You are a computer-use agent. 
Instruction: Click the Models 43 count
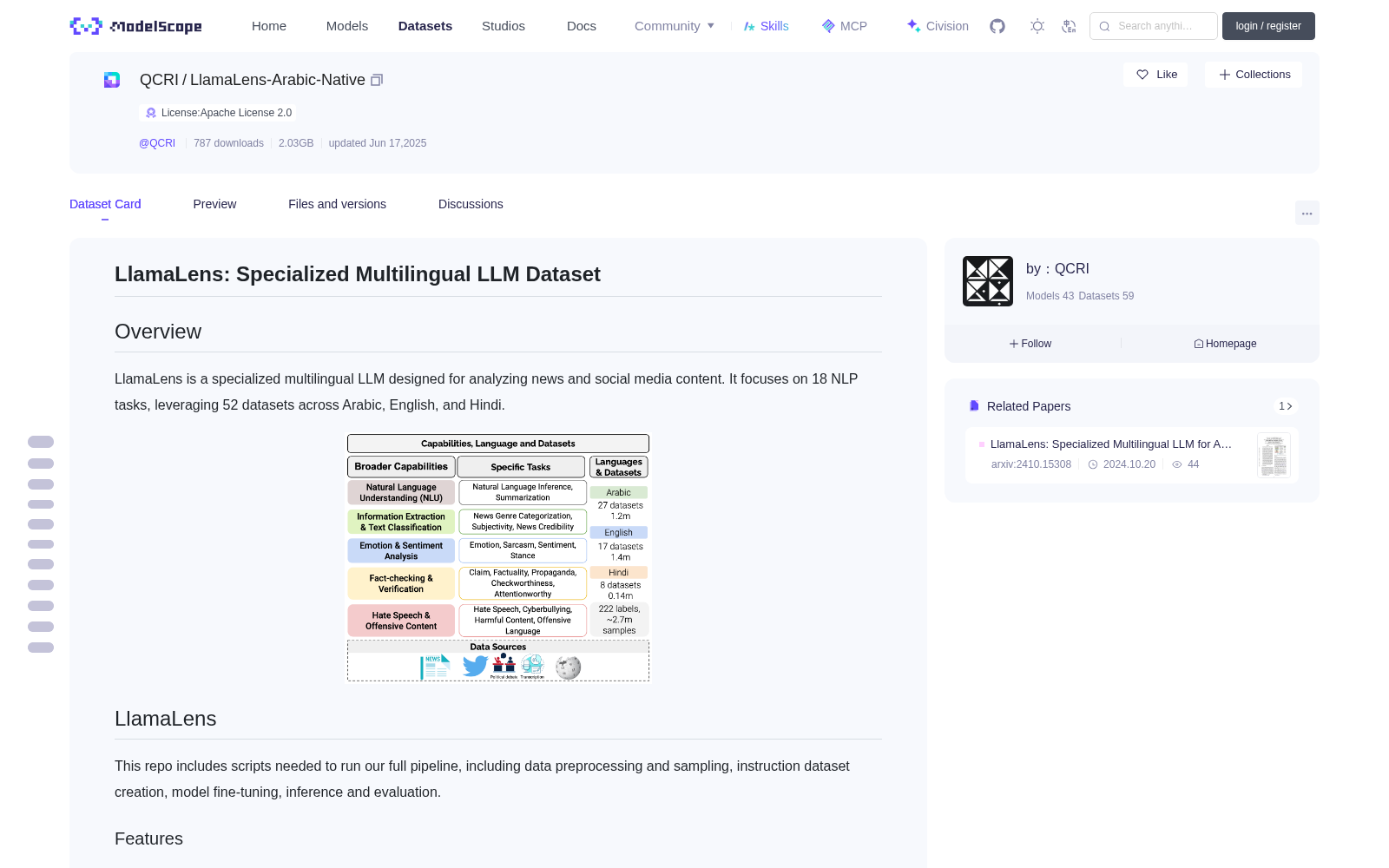[x=1050, y=296]
